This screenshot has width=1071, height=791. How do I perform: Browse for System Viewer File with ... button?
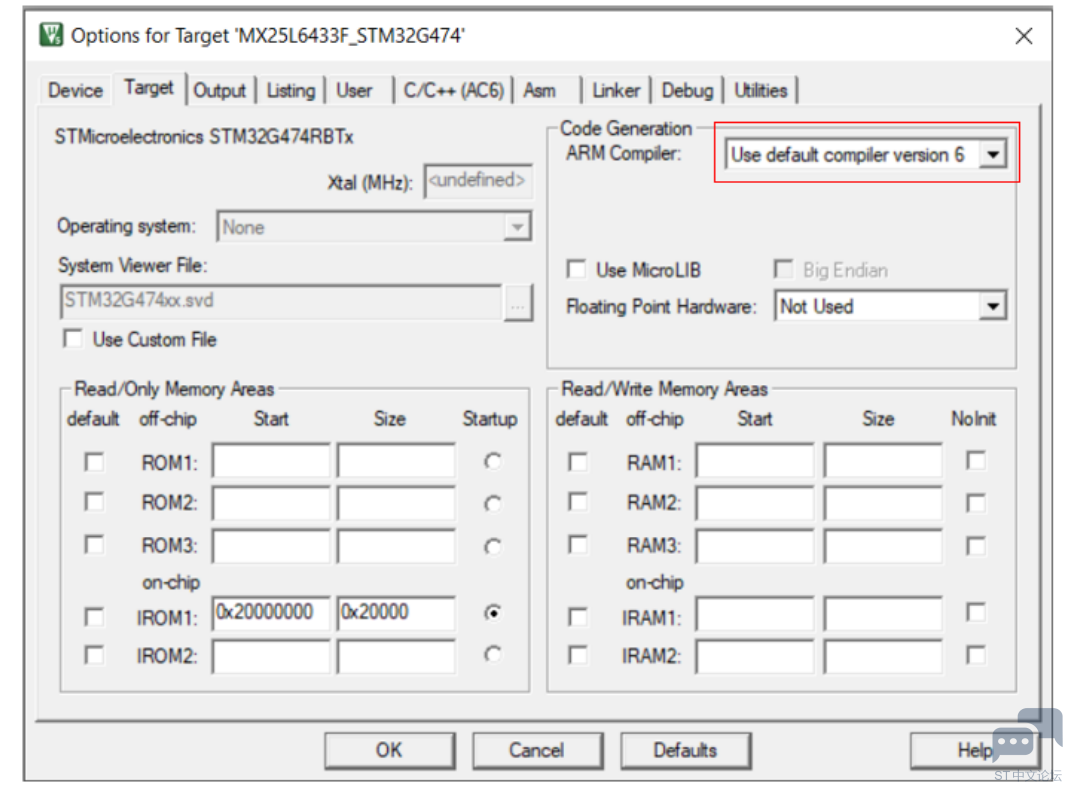click(x=518, y=303)
